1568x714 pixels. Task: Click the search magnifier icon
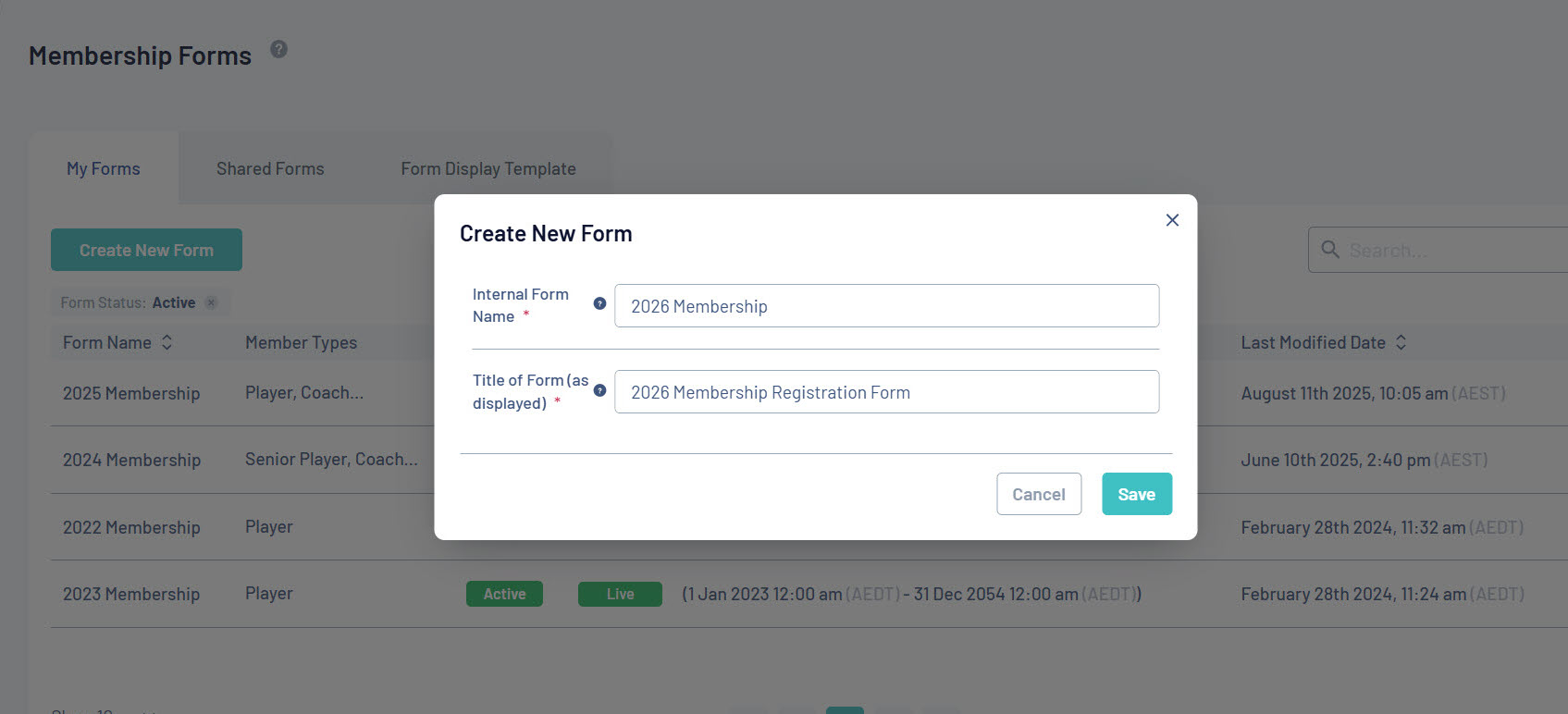(x=1330, y=250)
